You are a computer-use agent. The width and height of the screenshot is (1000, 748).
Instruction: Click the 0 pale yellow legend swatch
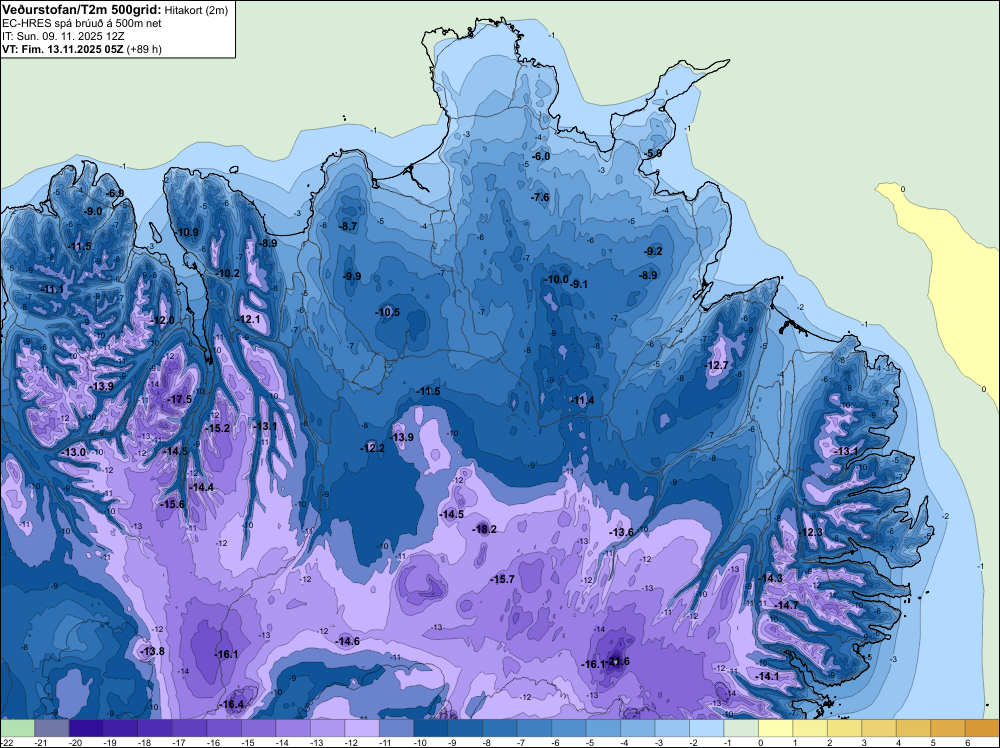(775, 728)
